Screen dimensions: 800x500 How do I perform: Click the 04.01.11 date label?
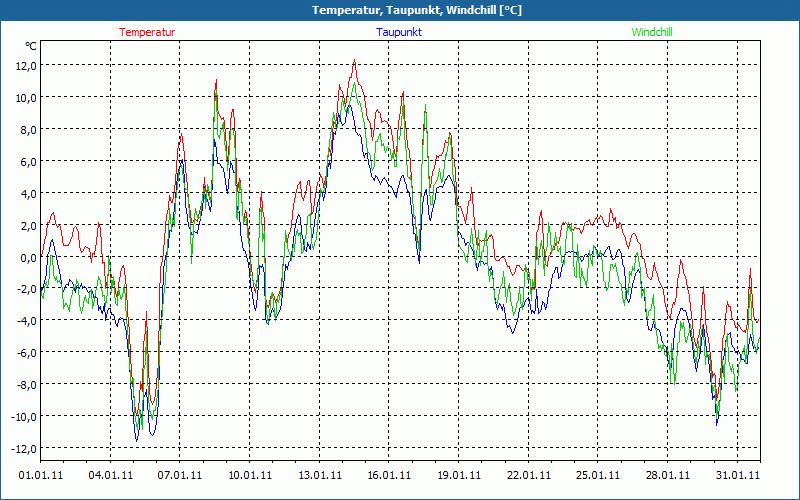pyautogui.click(x=110, y=475)
